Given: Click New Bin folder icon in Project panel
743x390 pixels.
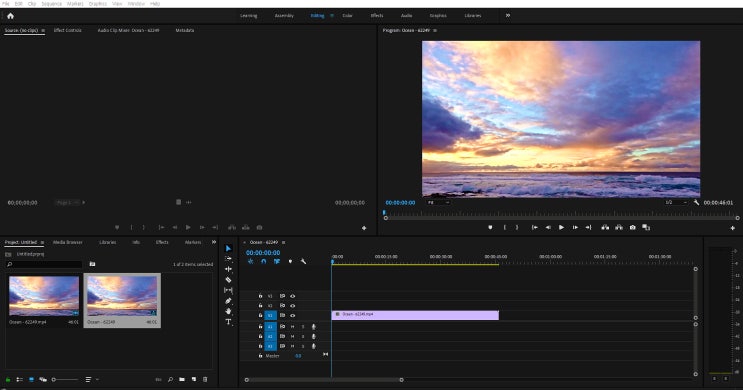Looking at the screenshot, I should [x=182, y=380].
